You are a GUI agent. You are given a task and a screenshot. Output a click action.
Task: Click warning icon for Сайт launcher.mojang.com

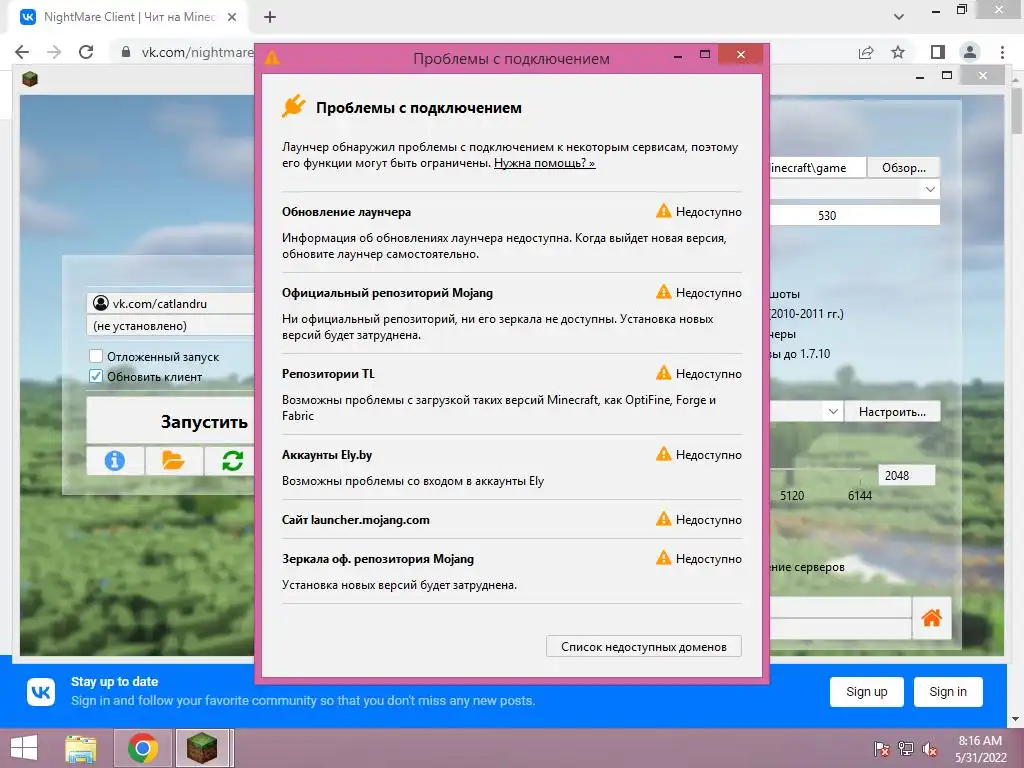pos(664,519)
